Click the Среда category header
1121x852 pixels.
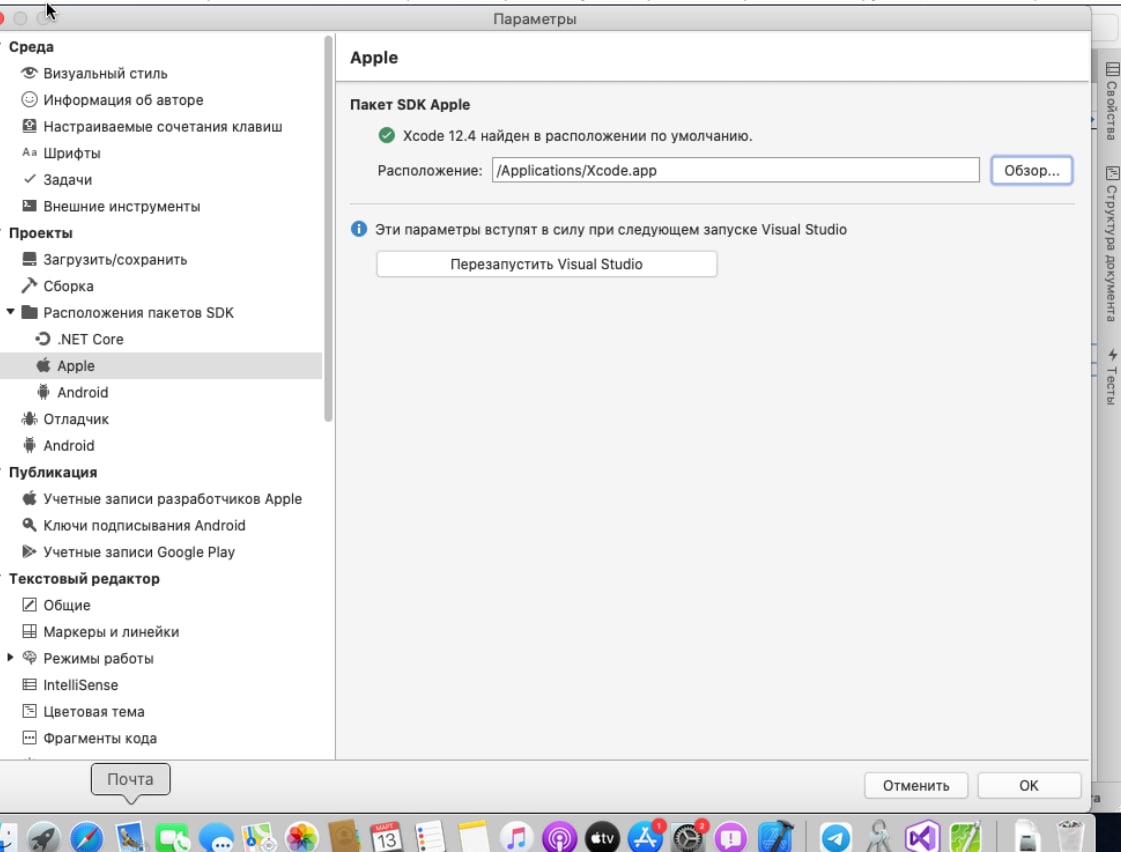pyautogui.click(x=31, y=46)
